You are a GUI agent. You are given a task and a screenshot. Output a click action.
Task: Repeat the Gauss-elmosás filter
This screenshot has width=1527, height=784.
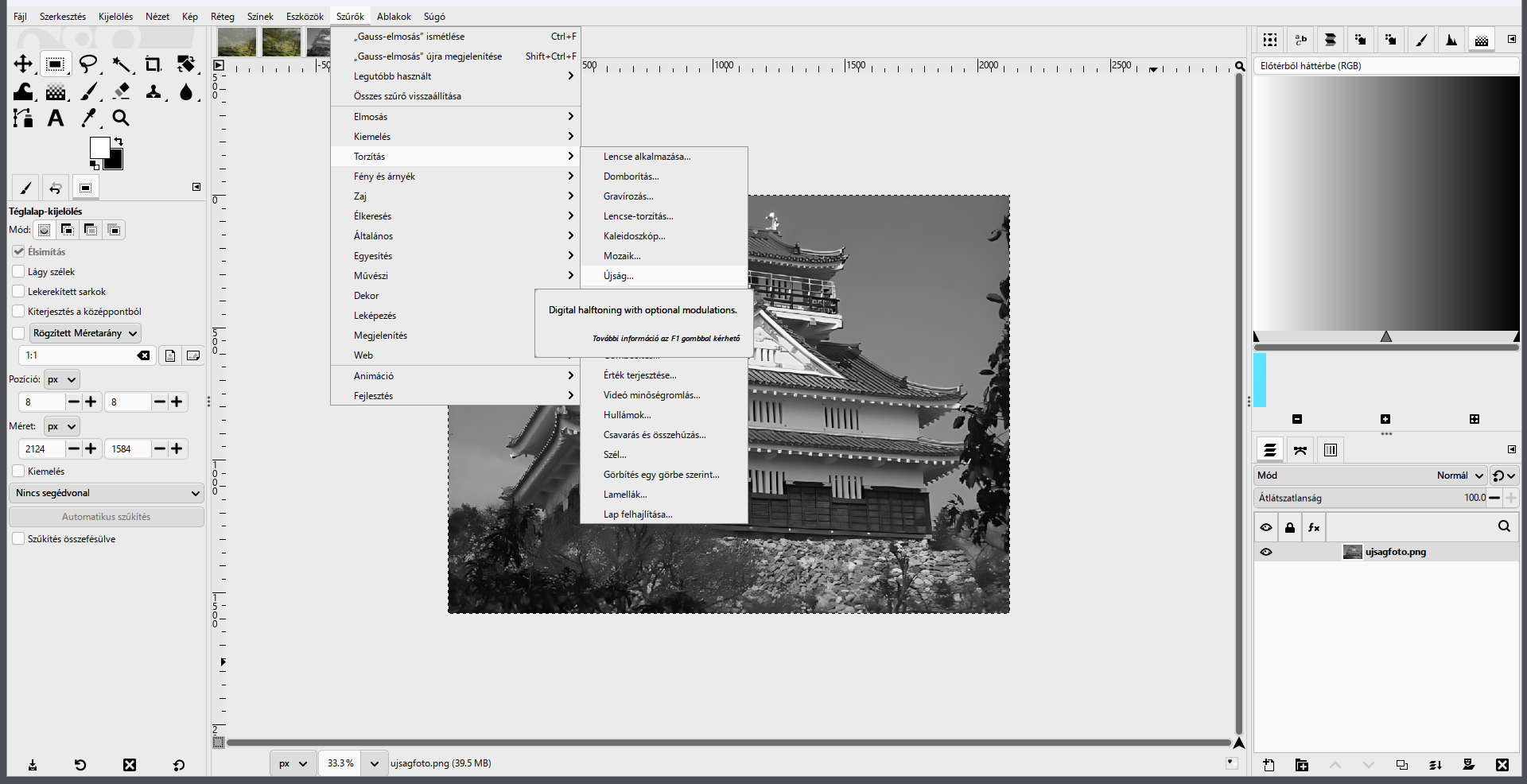pos(455,37)
